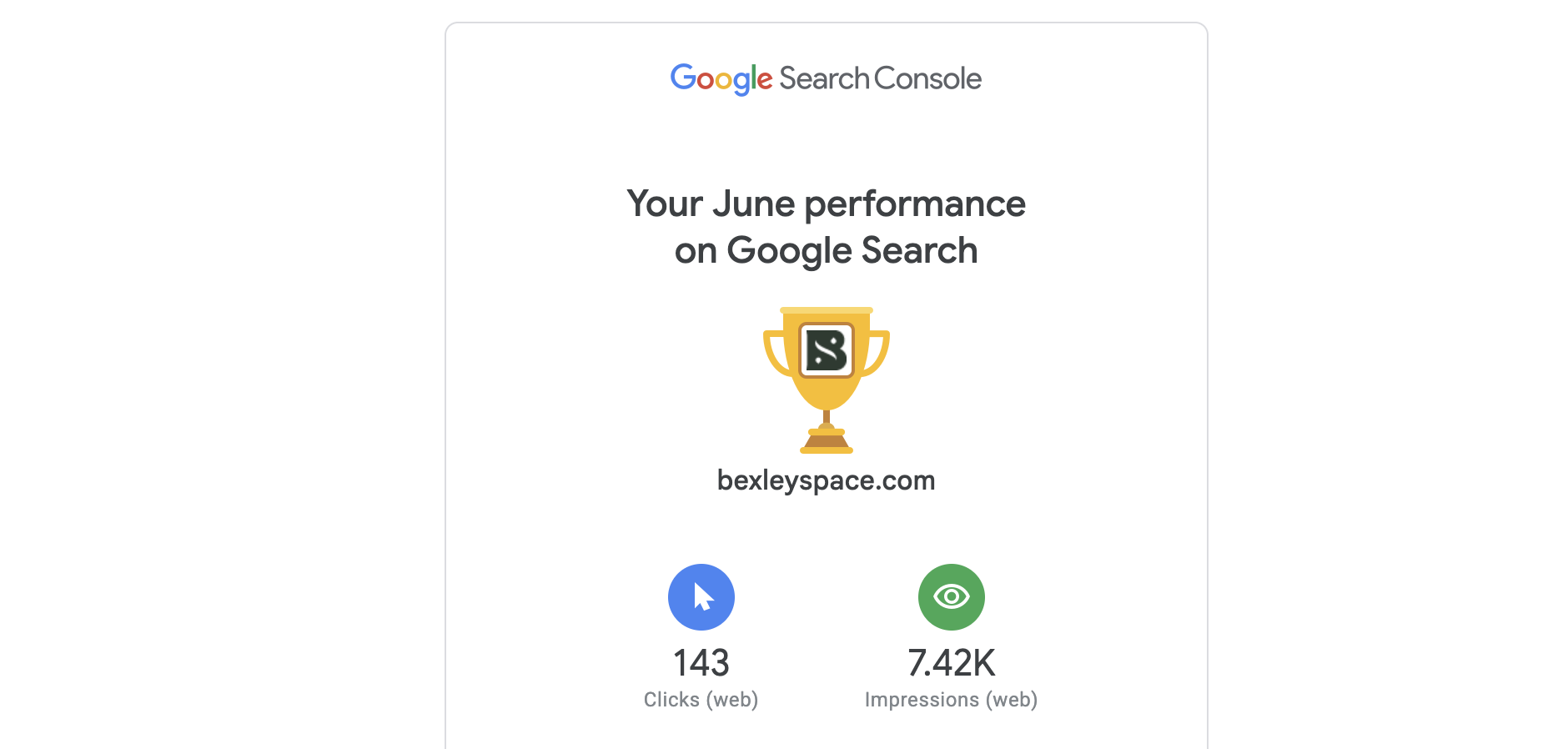Select the 143 clicks count
The height and width of the screenshot is (749, 1568).
(701, 663)
